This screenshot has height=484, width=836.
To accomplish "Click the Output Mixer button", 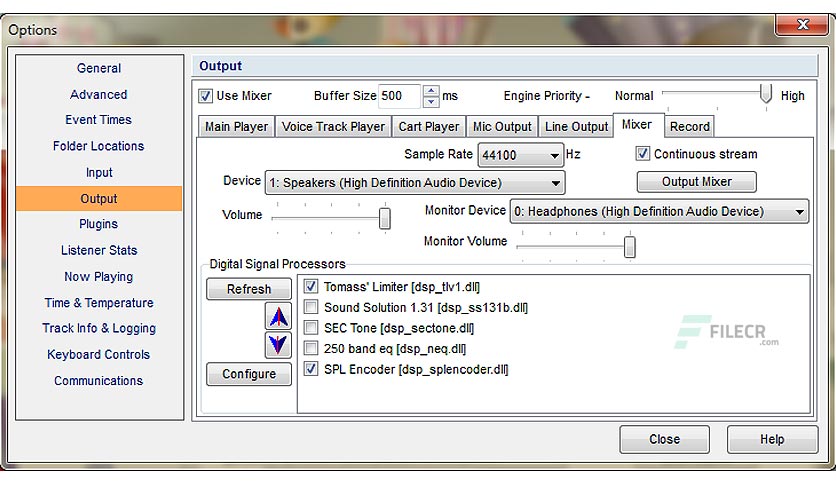I will [696, 182].
